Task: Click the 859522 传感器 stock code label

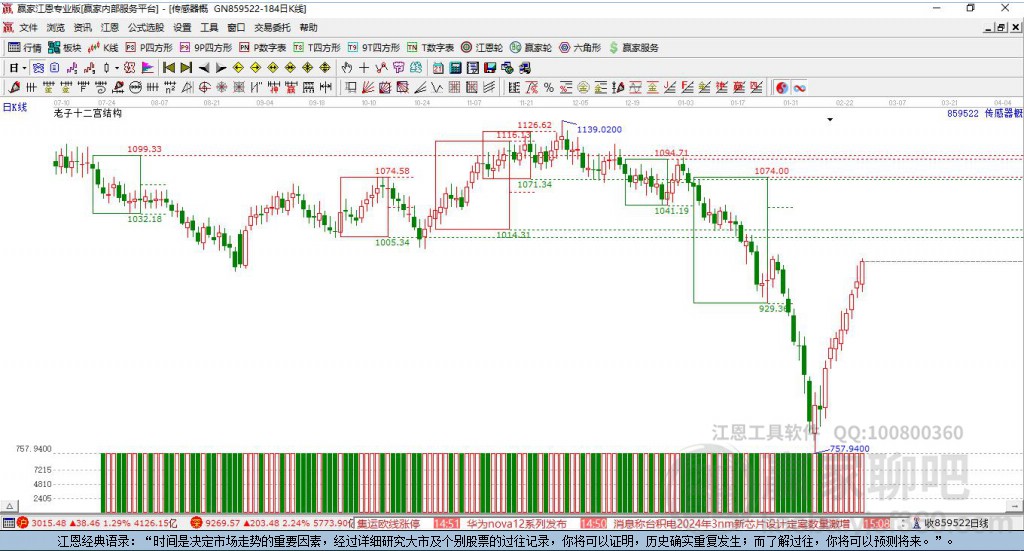Action: pyautogui.click(x=985, y=113)
